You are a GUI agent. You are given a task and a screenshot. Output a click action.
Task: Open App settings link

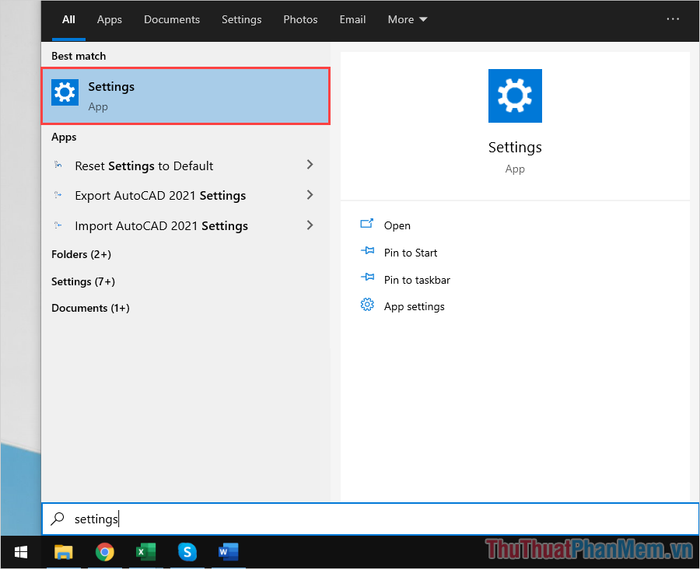pyautogui.click(x=414, y=307)
